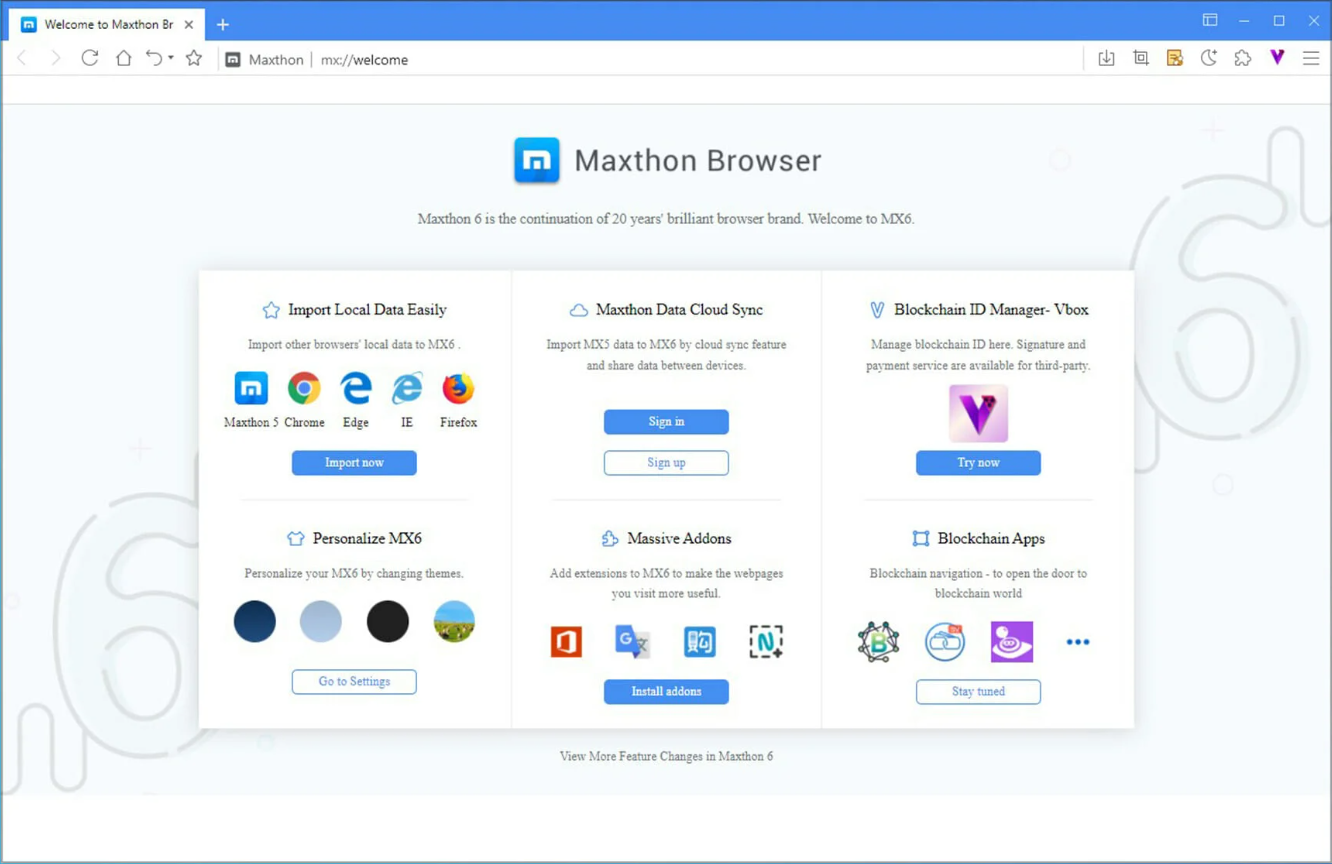Minimize the Maxthon browser window
1332x864 pixels.
[1244, 20]
